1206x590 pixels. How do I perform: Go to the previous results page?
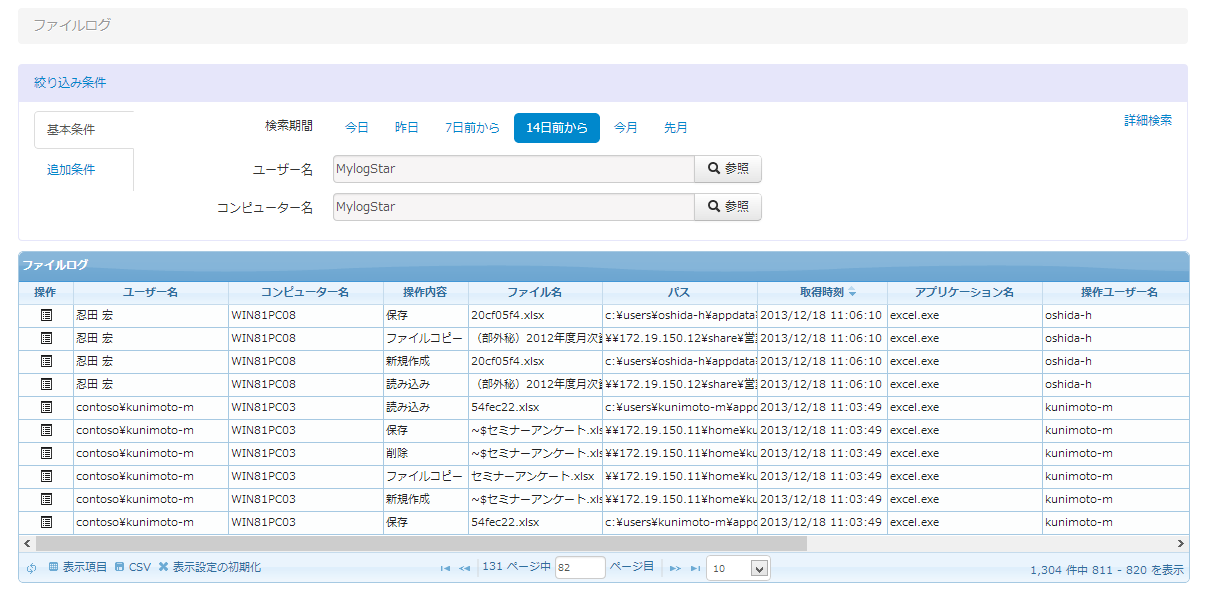coord(464,568)
